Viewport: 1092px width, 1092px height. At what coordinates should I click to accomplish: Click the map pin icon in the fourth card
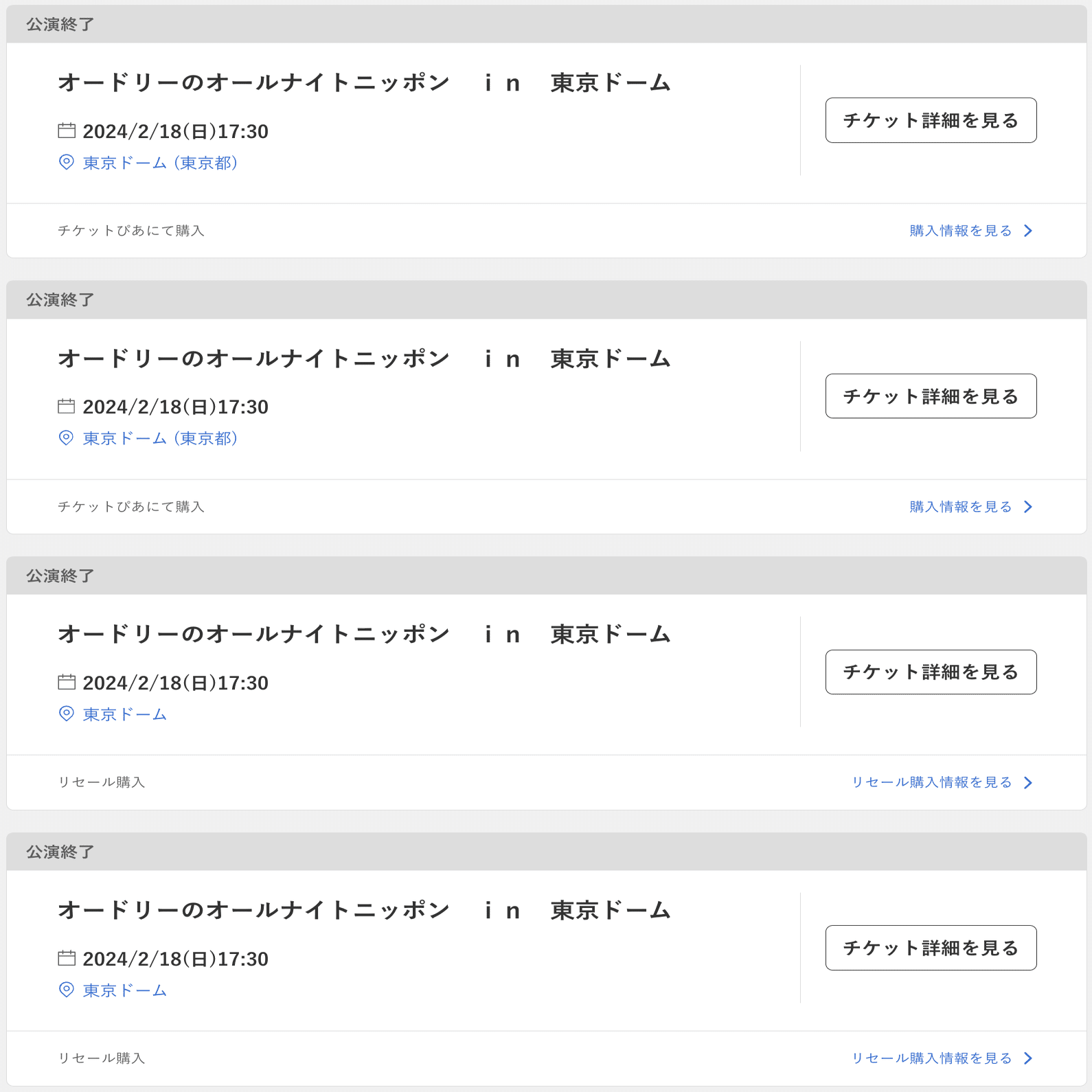(66, 990)
